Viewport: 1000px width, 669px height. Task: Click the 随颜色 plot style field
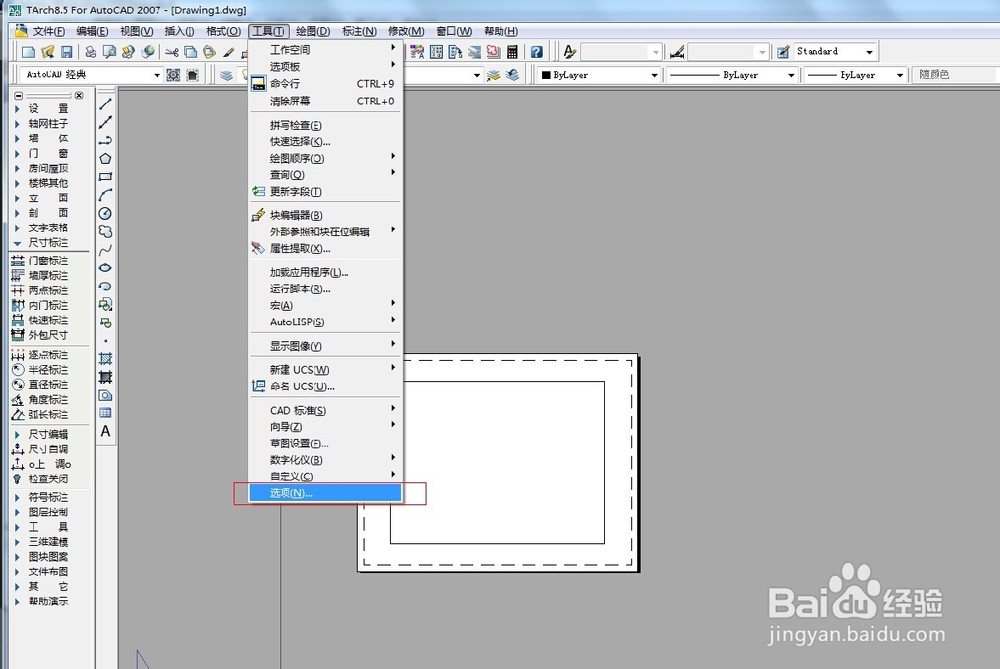[x=953, y=75]
